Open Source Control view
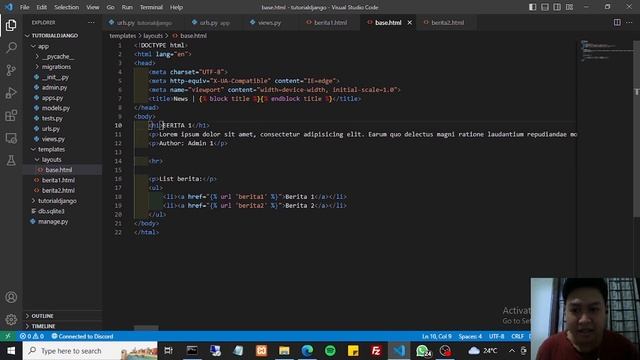 point(11,70)
